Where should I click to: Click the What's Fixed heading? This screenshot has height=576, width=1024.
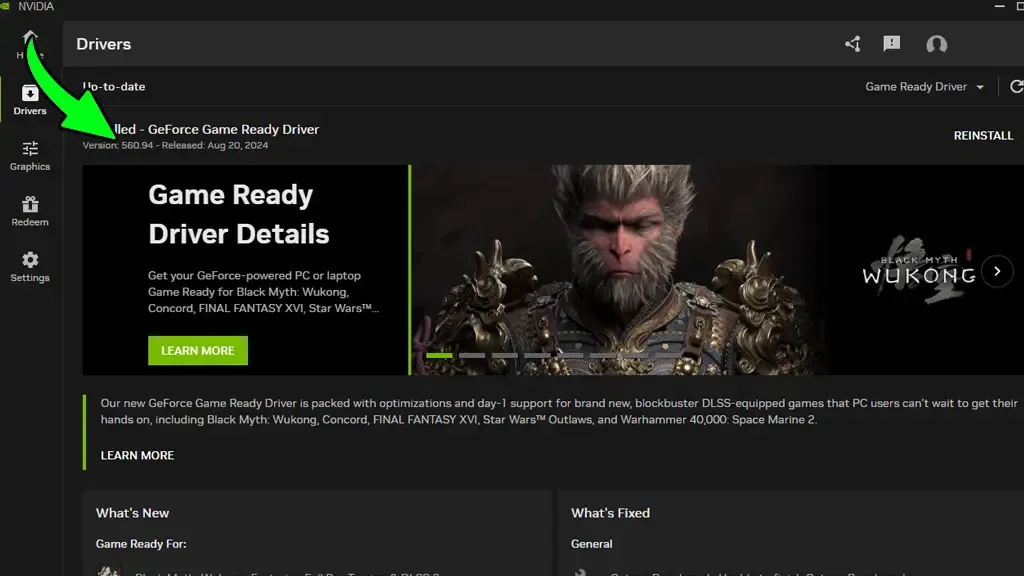[x=610, y=513]
